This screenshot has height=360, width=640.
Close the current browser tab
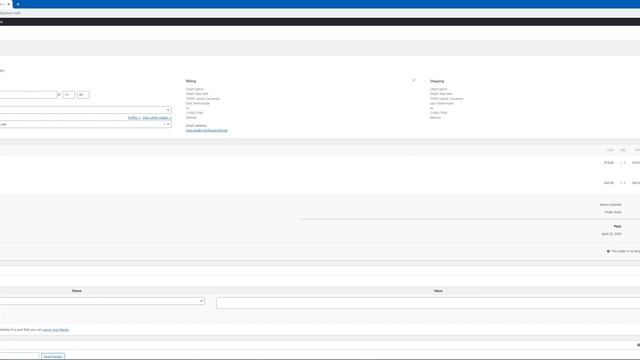tap(9, 4)
